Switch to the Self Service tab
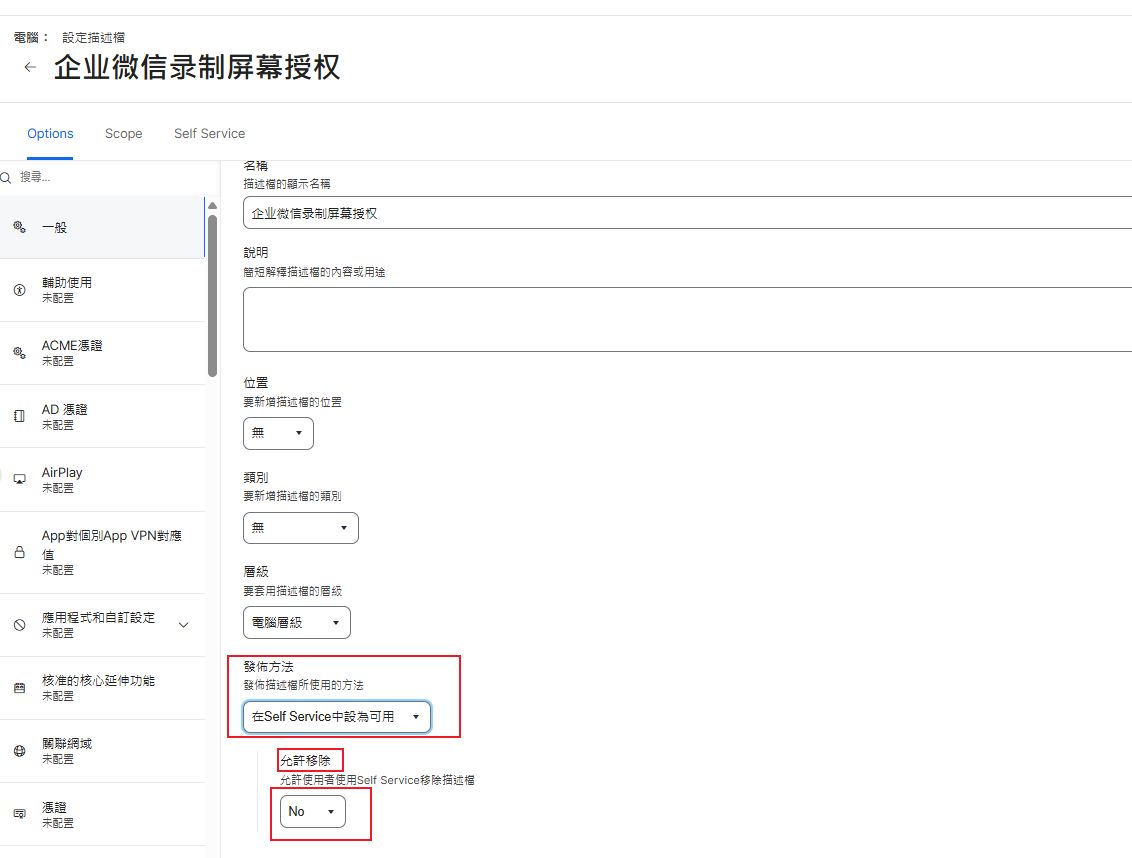 [x=209, y=133]
